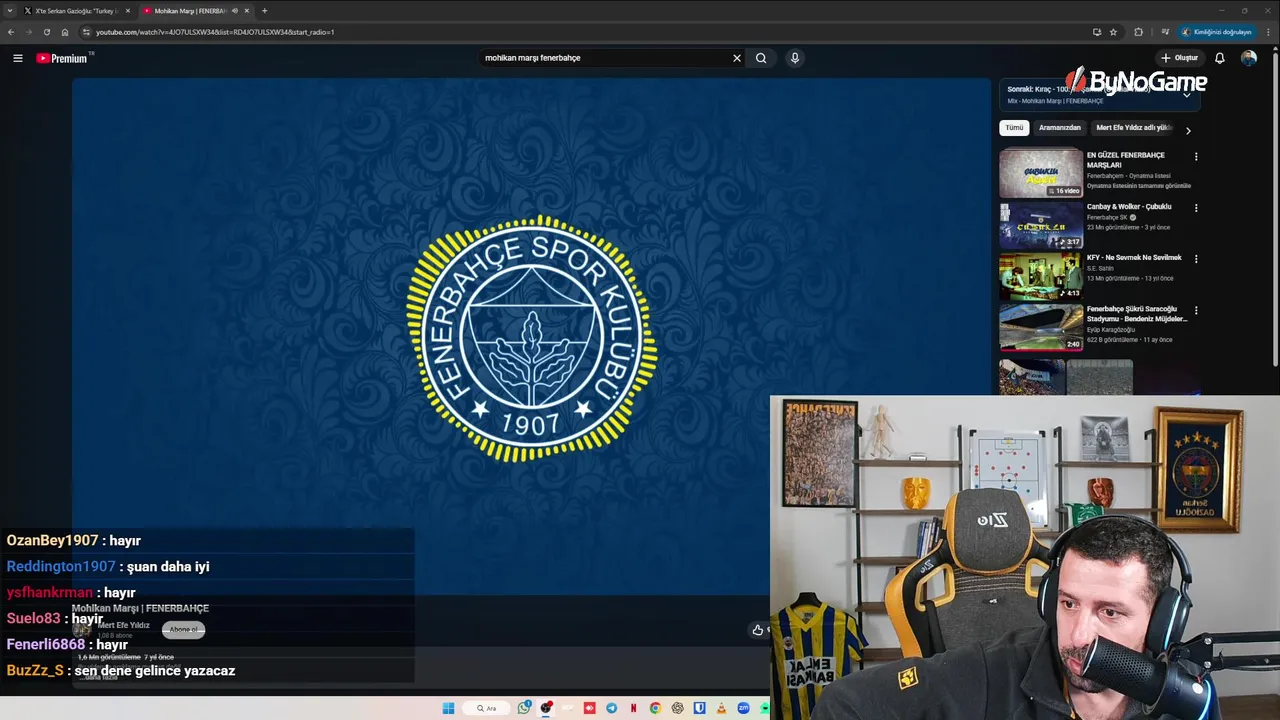Open VLC media player from taskbar
Screen dimensions: 1280x720
point(721,708)
